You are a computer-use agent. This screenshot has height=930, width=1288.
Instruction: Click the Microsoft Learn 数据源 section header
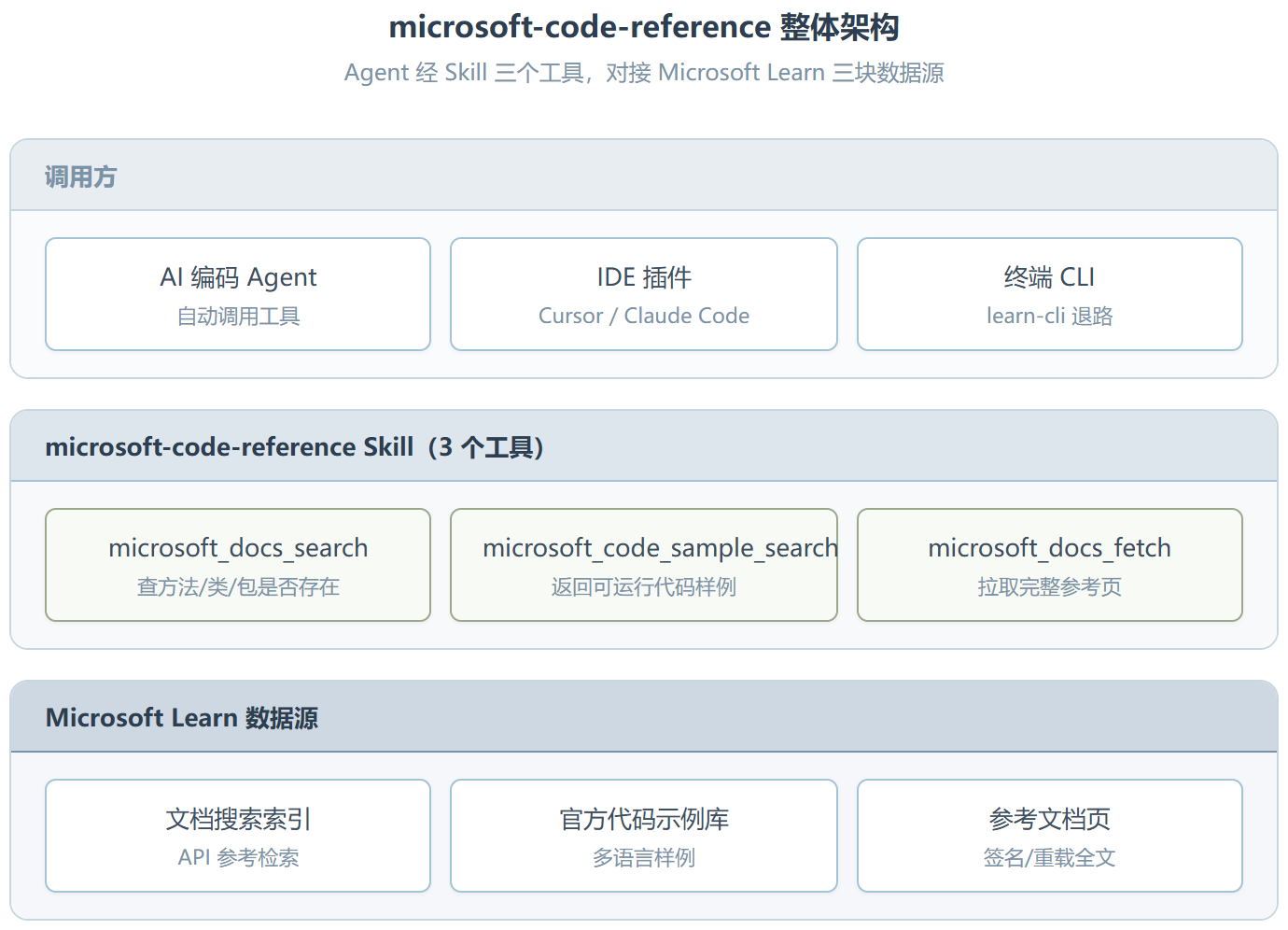click(x=644, y=717)
